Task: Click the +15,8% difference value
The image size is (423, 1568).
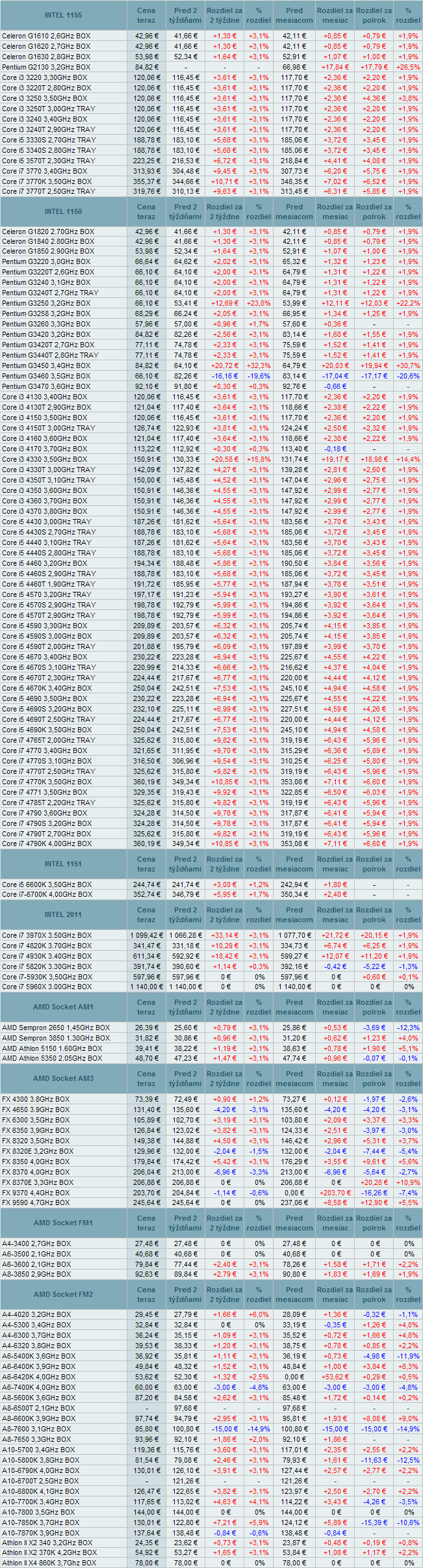Action: [259, 459]
